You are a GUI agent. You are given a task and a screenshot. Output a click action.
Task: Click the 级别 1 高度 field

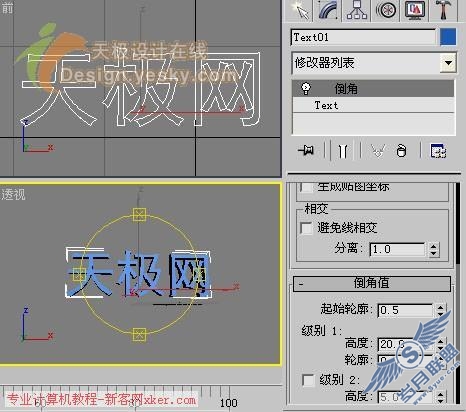(405, 344)
